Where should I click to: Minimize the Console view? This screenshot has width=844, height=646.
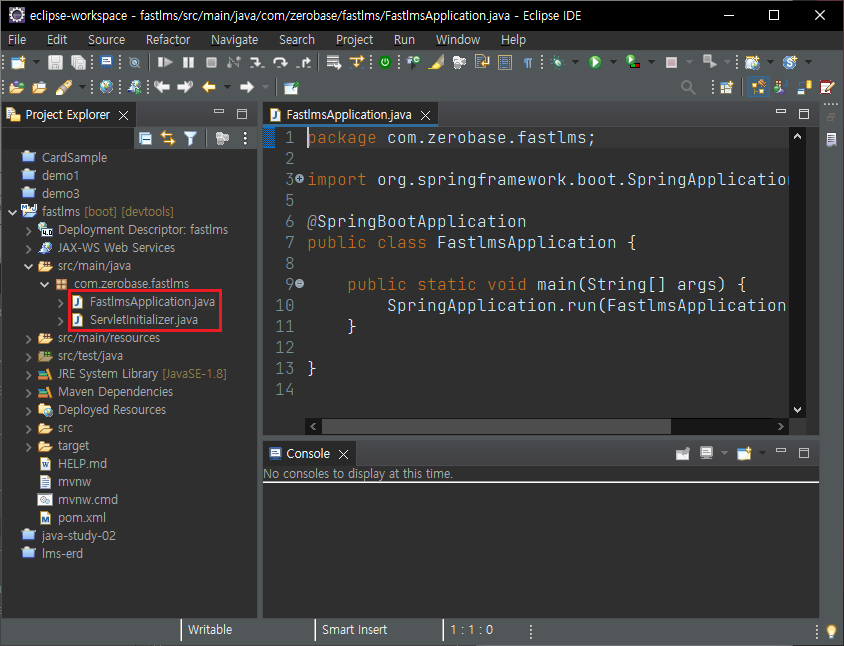point(781,451)
